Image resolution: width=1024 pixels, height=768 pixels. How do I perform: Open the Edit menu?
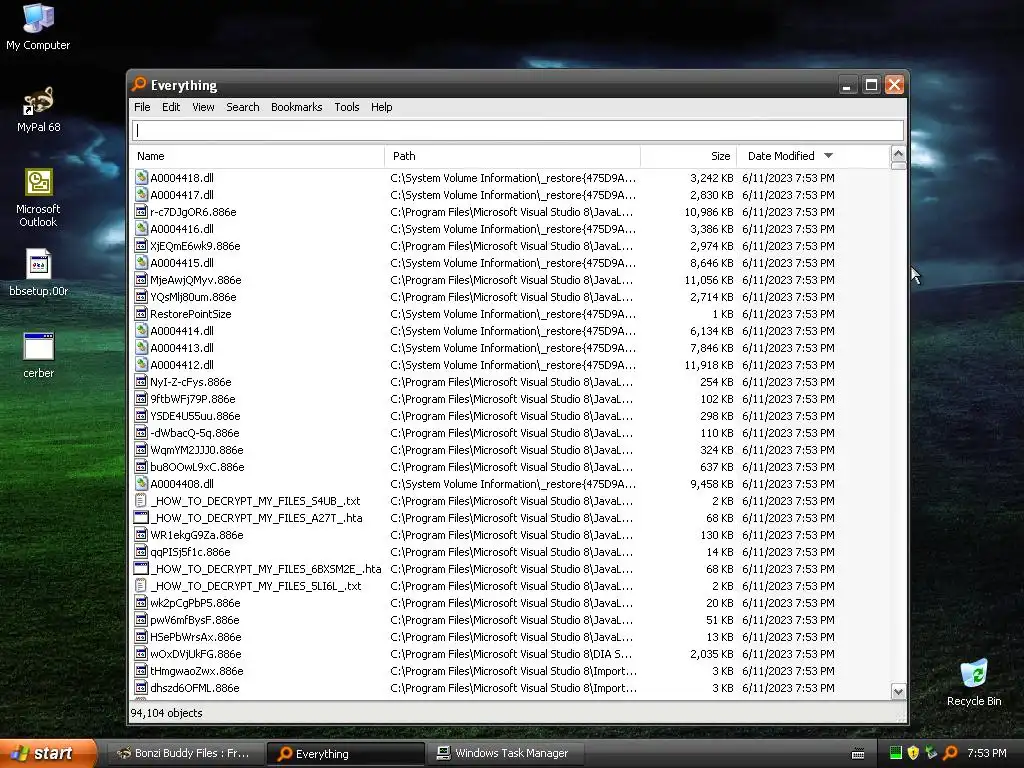pos(171,107)
